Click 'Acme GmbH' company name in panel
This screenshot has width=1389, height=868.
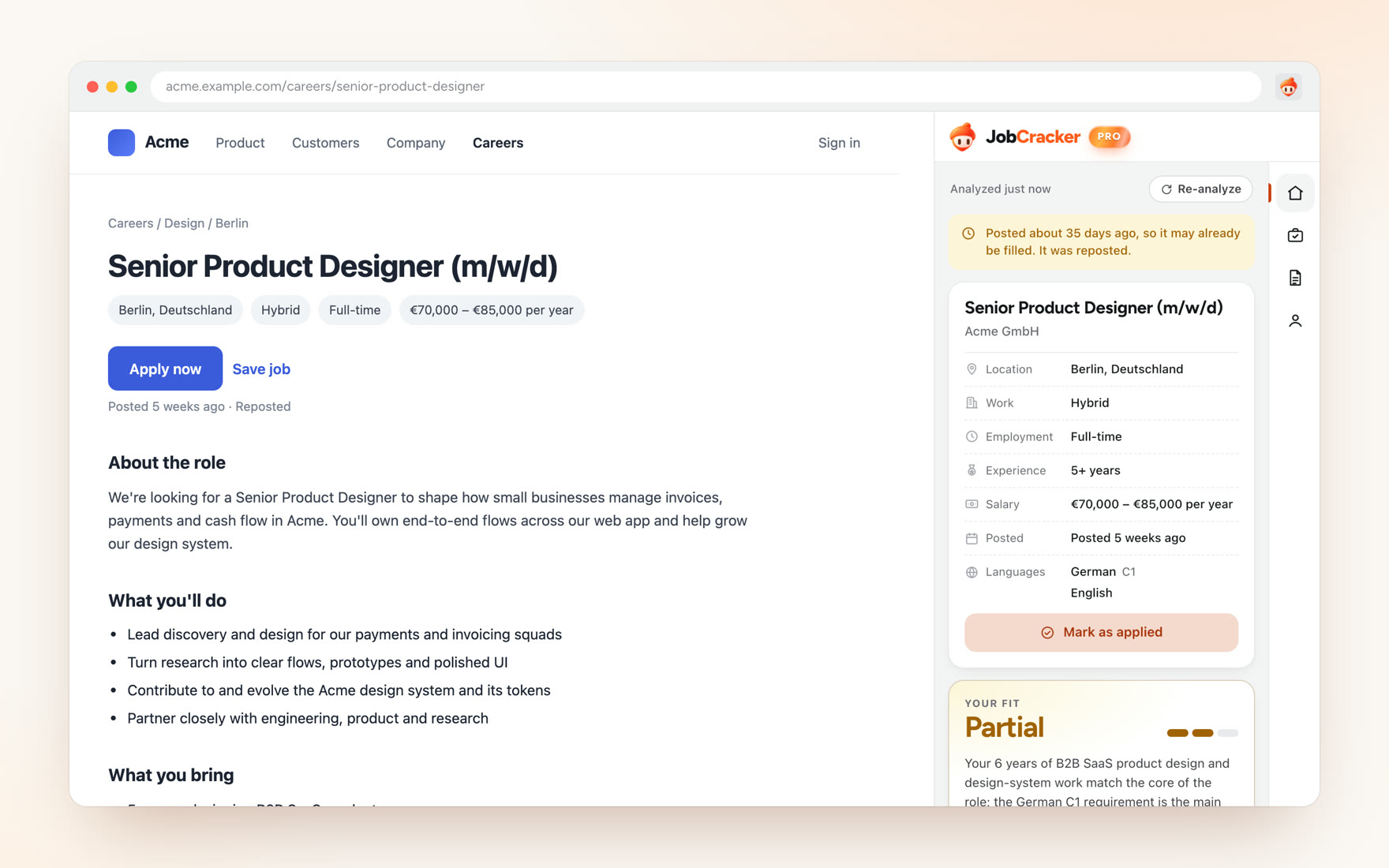click(x=1002, y=331)
